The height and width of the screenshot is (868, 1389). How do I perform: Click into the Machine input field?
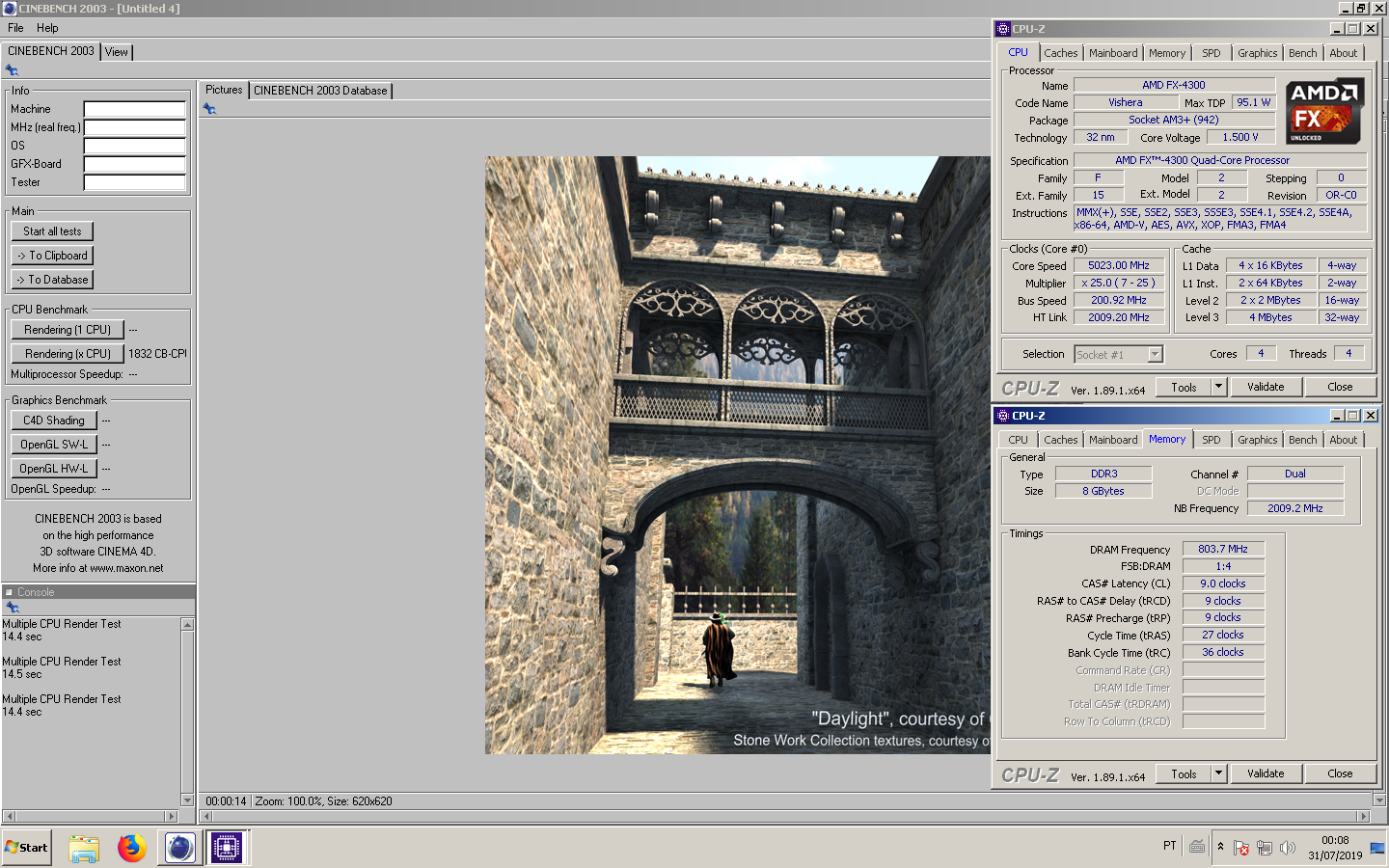(x=135, y=109)
